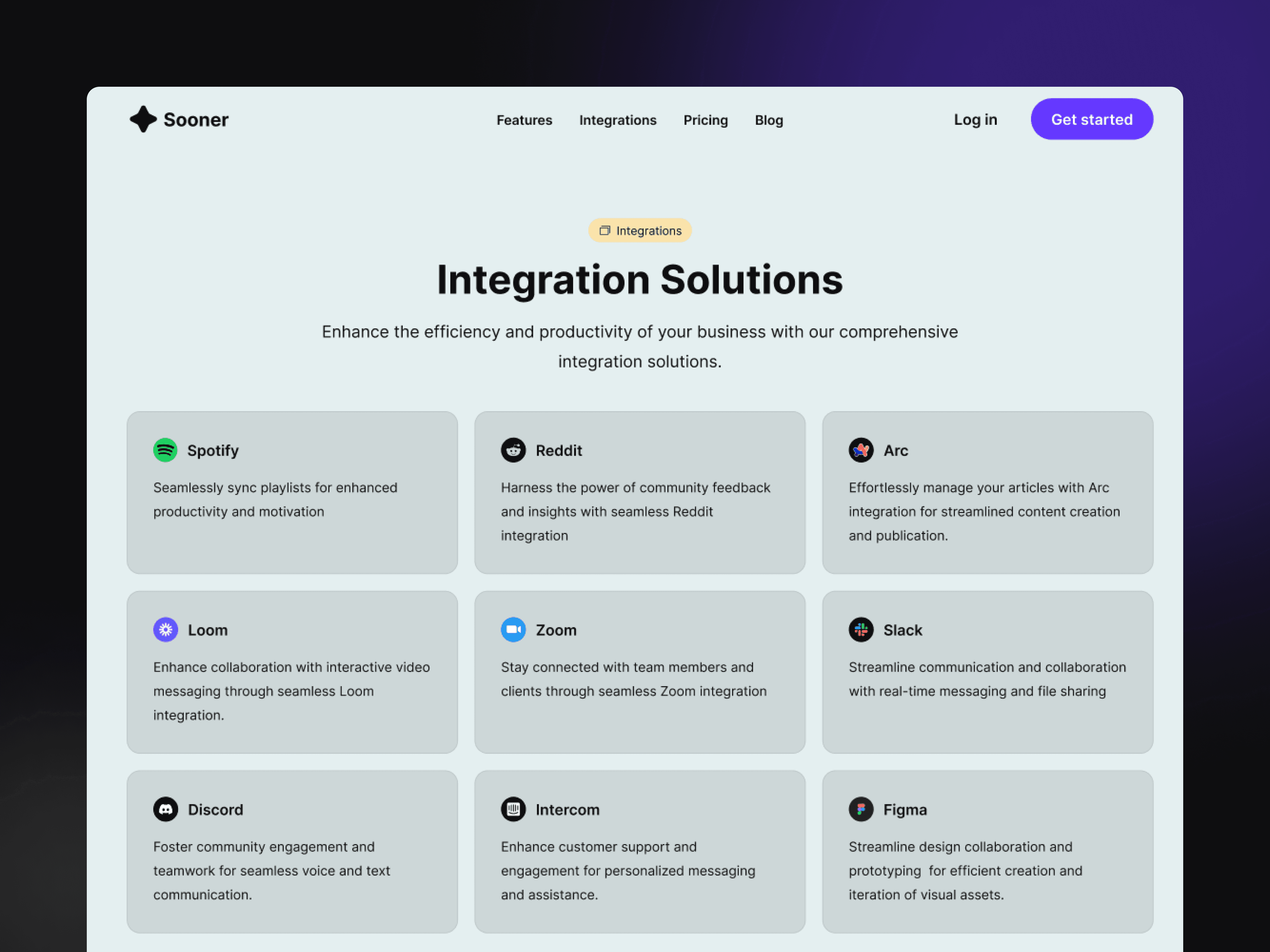Select the Integrations nav tab
The width and height of the screenshot is (1270, 952).
[x=617, y=119]
